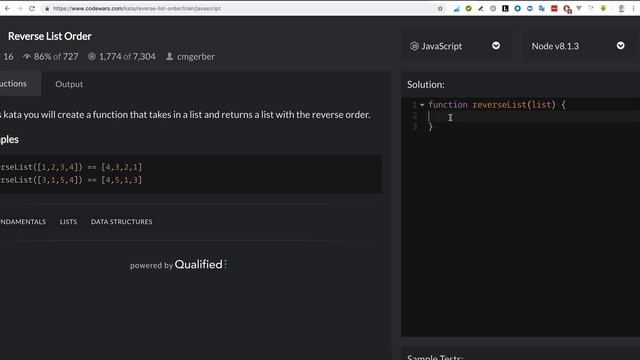The width and height of the screenshot is (640, 360).
Task: Click the [4,3,2,1] example result
Action: [122, 167]
